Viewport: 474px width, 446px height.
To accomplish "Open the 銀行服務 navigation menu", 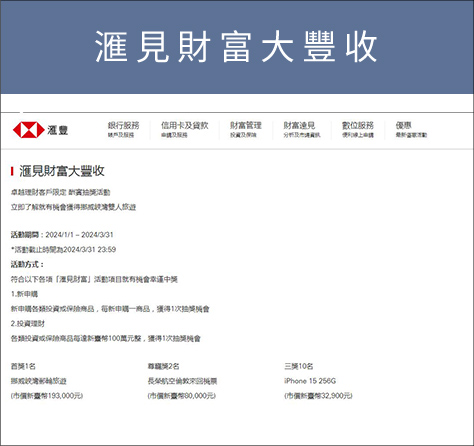I will pos(123,129).
